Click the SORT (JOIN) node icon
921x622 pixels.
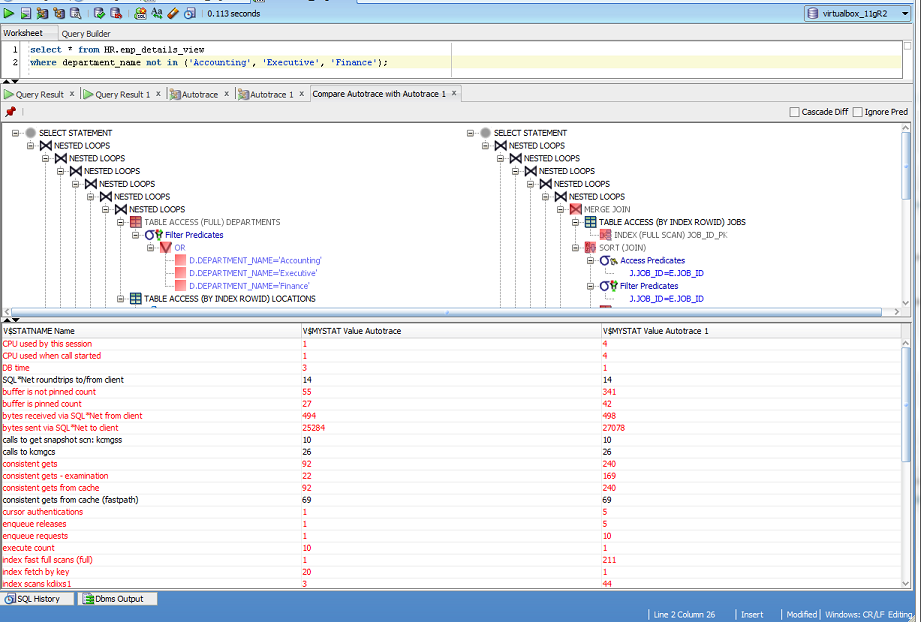point(590,248)
